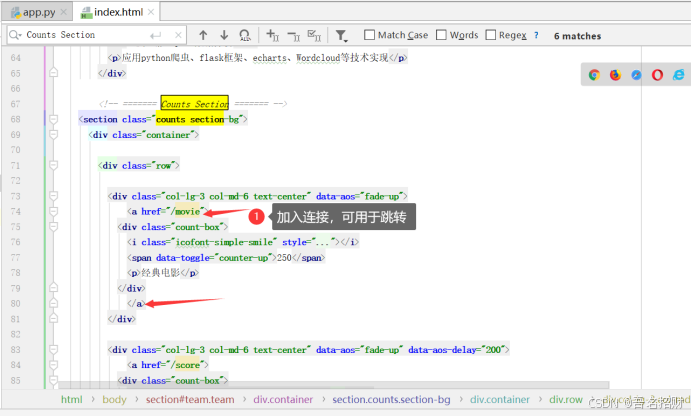Click the 6 matches result label
Screen dimensions: 692x417
click(577, 36)
